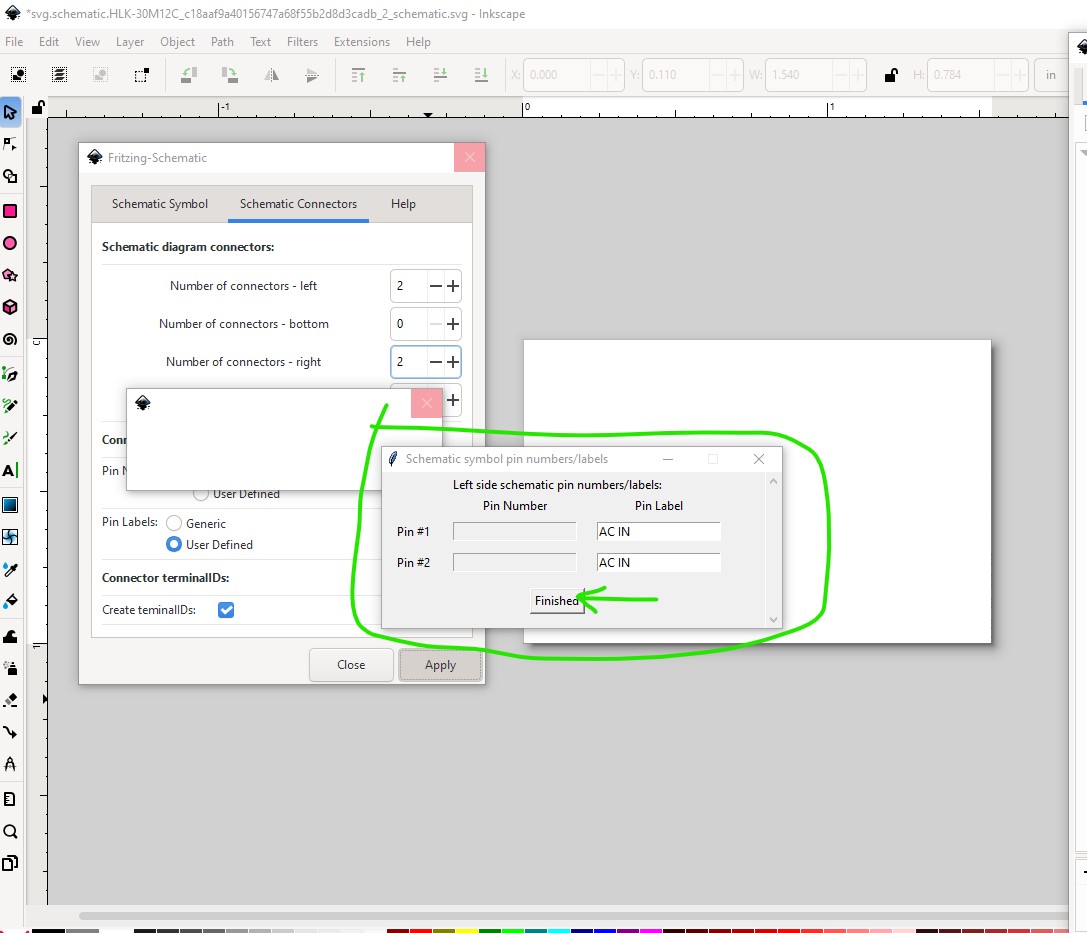Viewport: 1087px width, 933px height.
Task: Select the Spray tool
Action: [x=10, y=668]
